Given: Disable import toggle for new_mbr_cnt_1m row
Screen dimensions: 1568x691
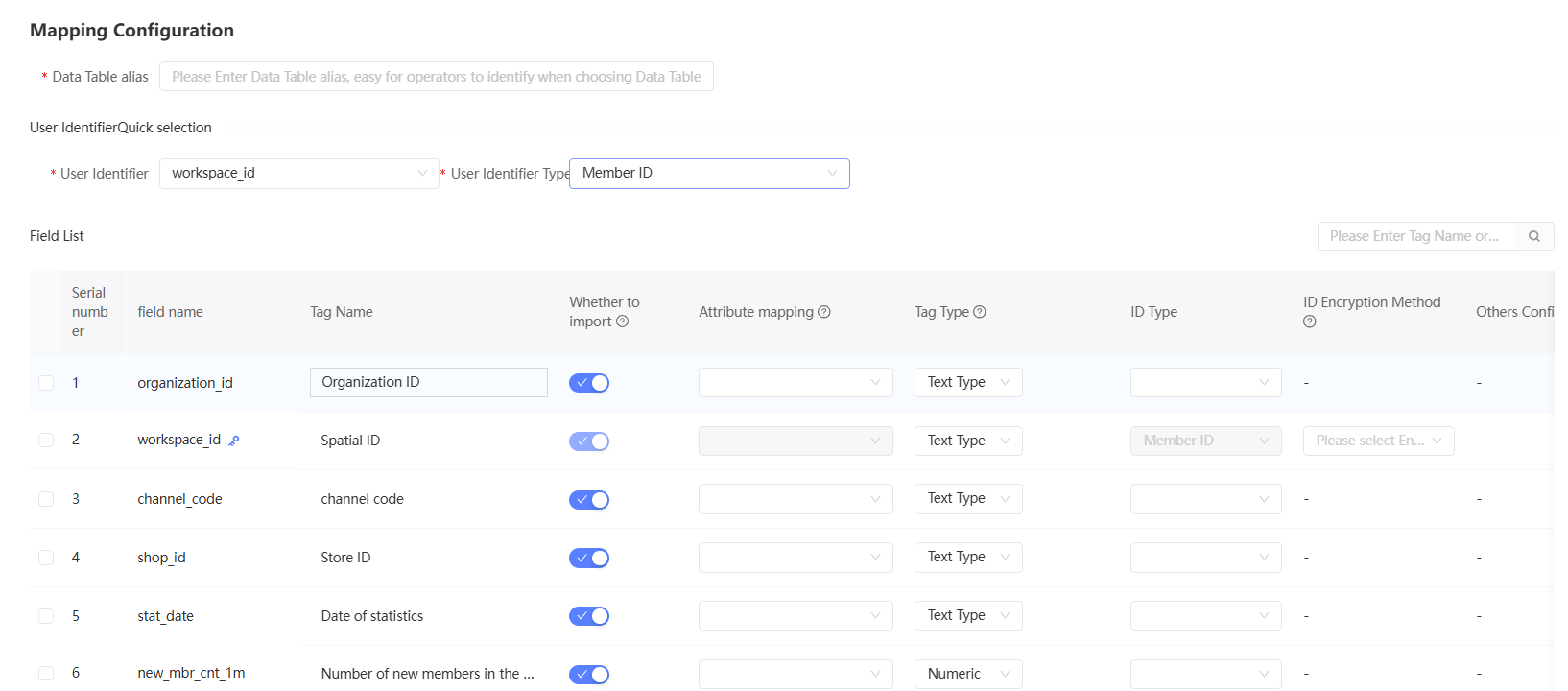Looking at the screenshot, I should coord(588,675).
